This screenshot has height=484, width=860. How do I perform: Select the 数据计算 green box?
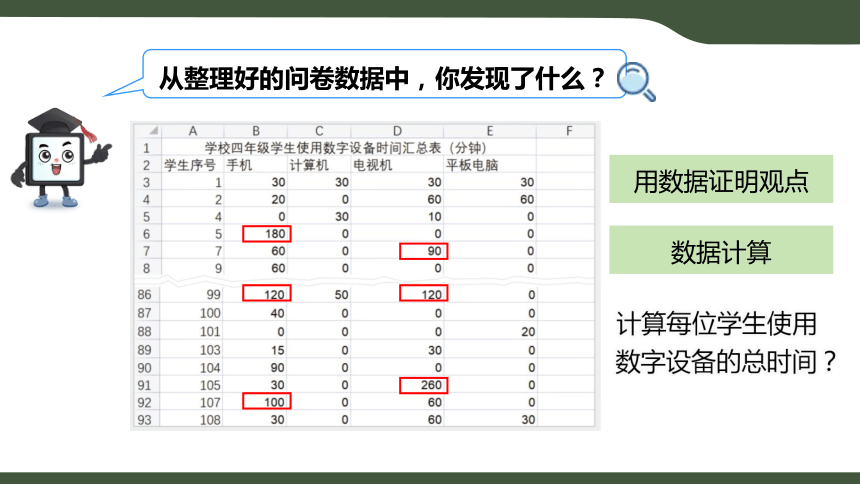coord(721,250)
